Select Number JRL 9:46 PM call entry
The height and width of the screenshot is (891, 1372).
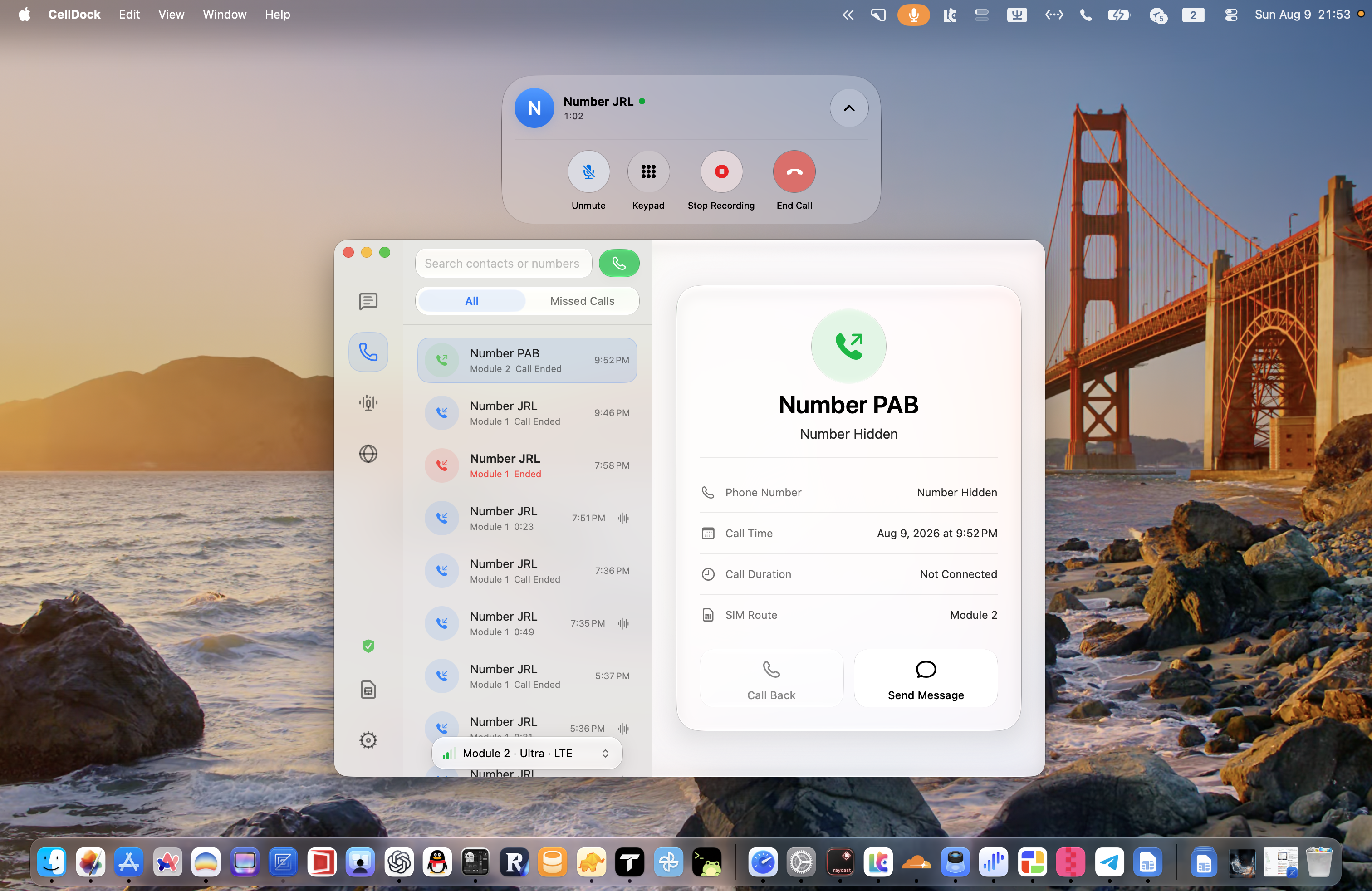[x=527, y=413]
